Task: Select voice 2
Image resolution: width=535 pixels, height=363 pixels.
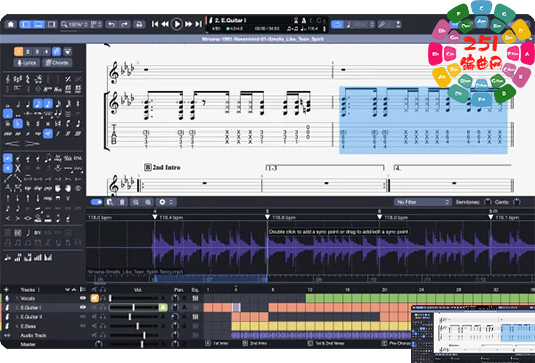Action: pos(28,52)
